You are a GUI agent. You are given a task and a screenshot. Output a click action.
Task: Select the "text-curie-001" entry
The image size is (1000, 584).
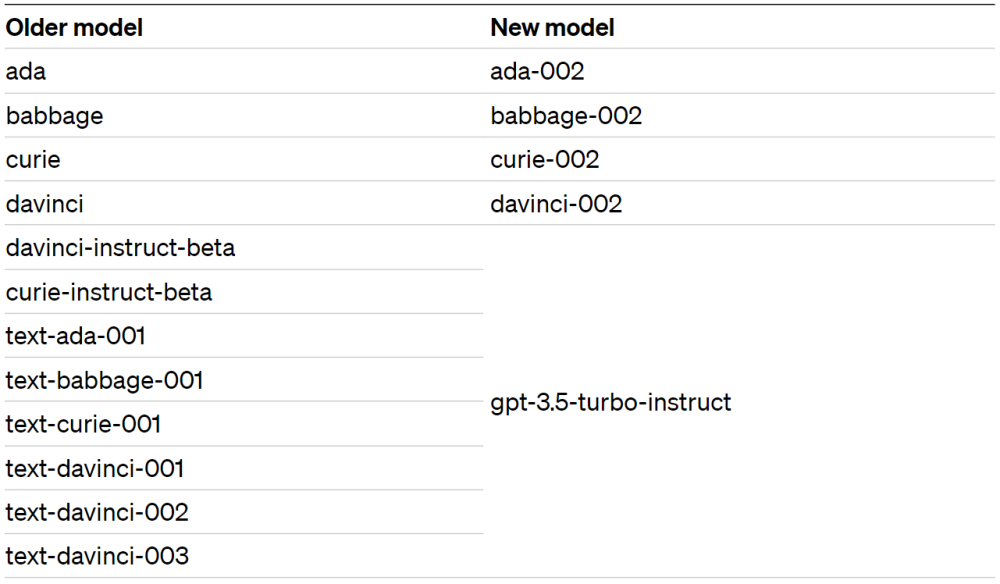click(x=83, y=424)
